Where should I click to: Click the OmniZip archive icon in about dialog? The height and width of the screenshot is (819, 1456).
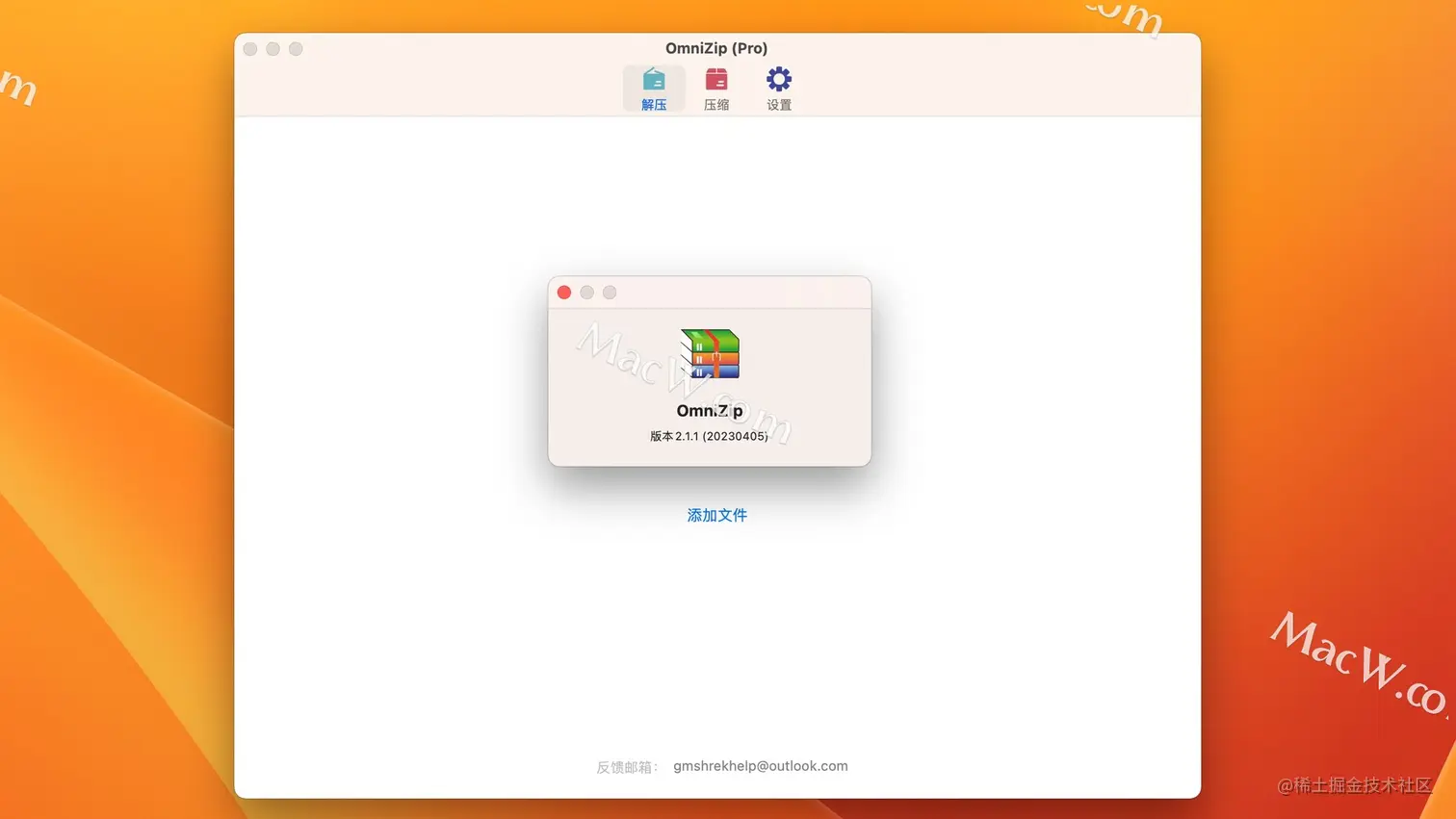tap(710, 354)
